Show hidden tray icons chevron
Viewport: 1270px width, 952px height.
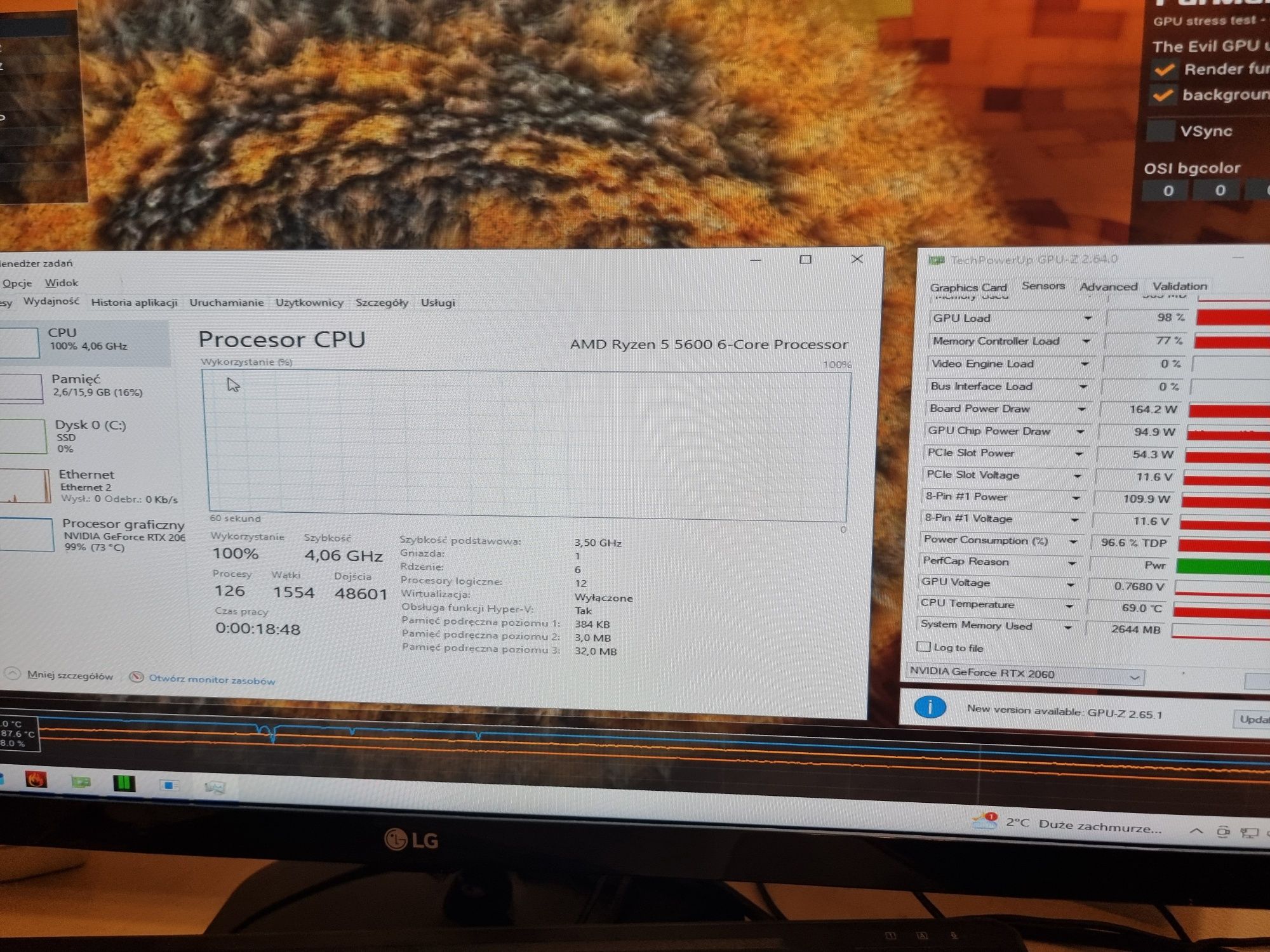pos(1196,830)
